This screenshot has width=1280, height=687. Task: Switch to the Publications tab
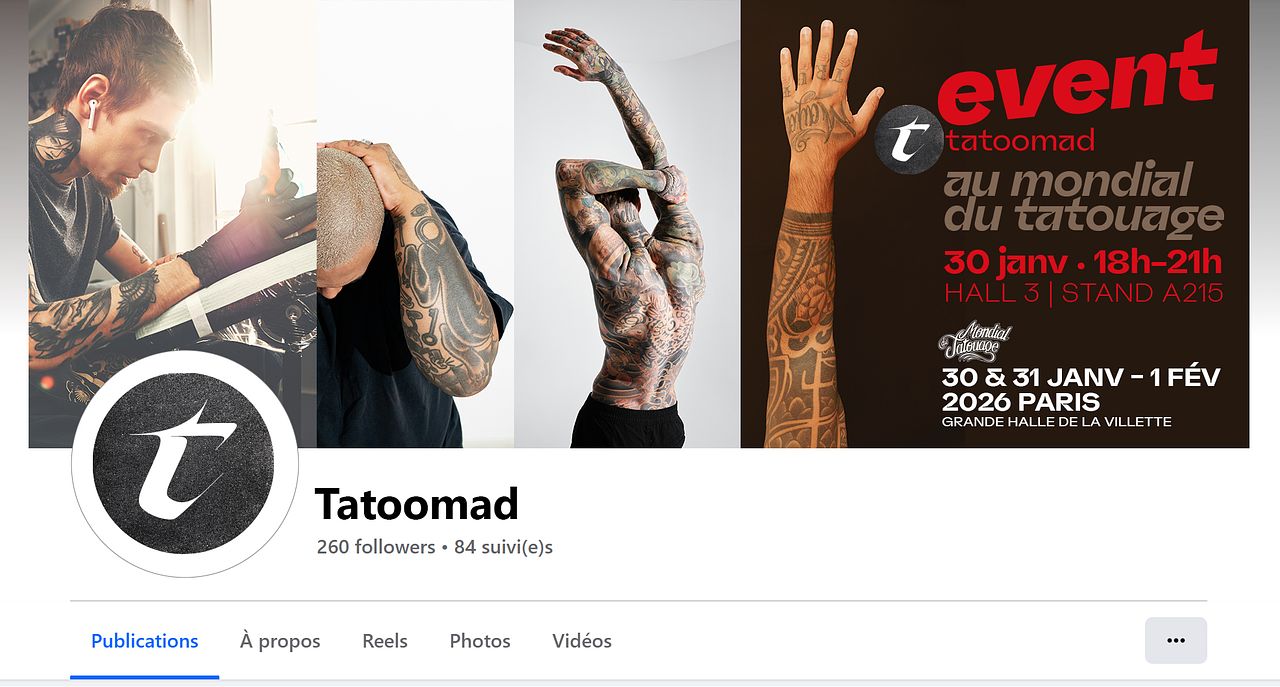(145, 641)
